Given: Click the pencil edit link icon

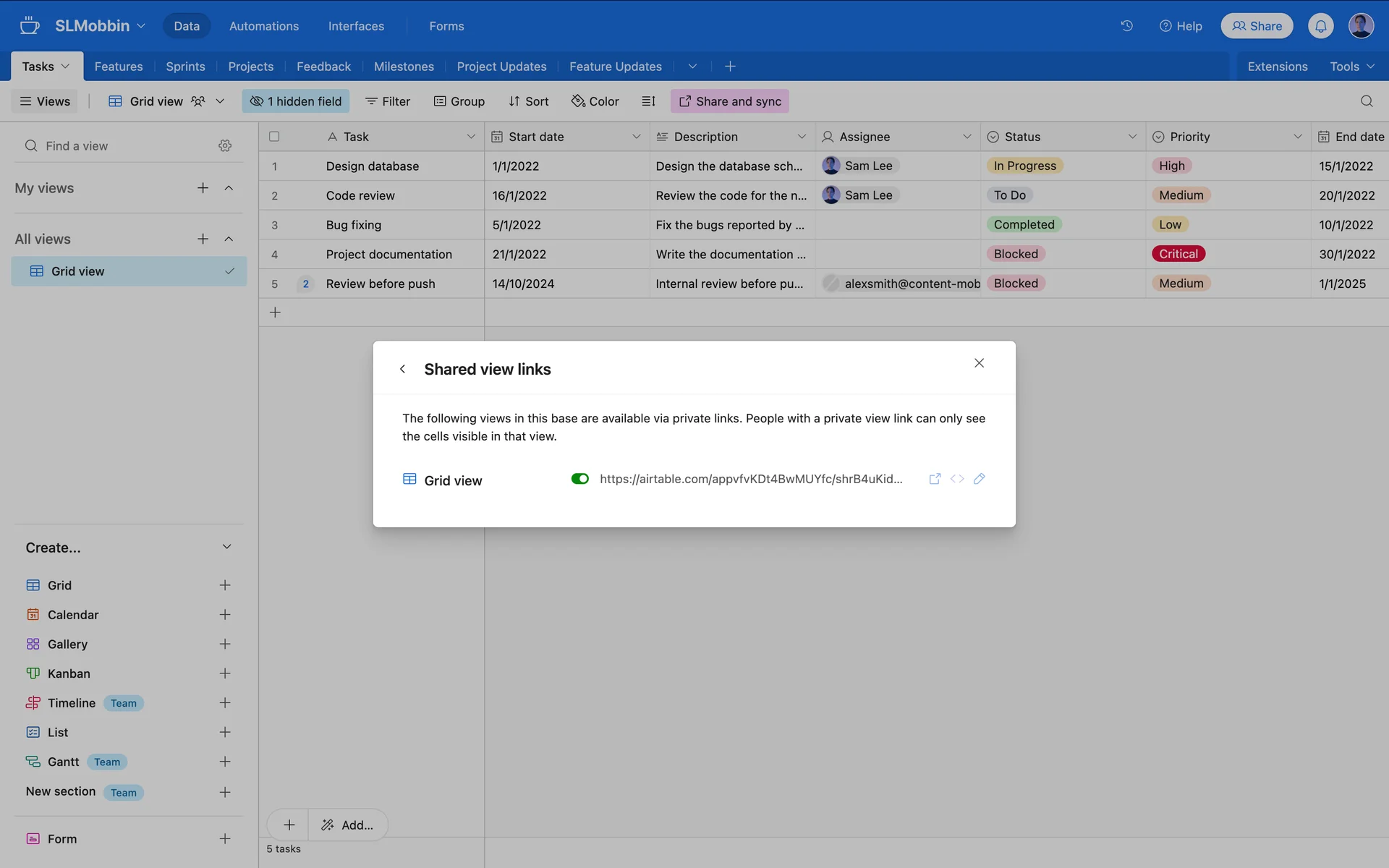Looking at the screenshot, I should click(979, 479).
